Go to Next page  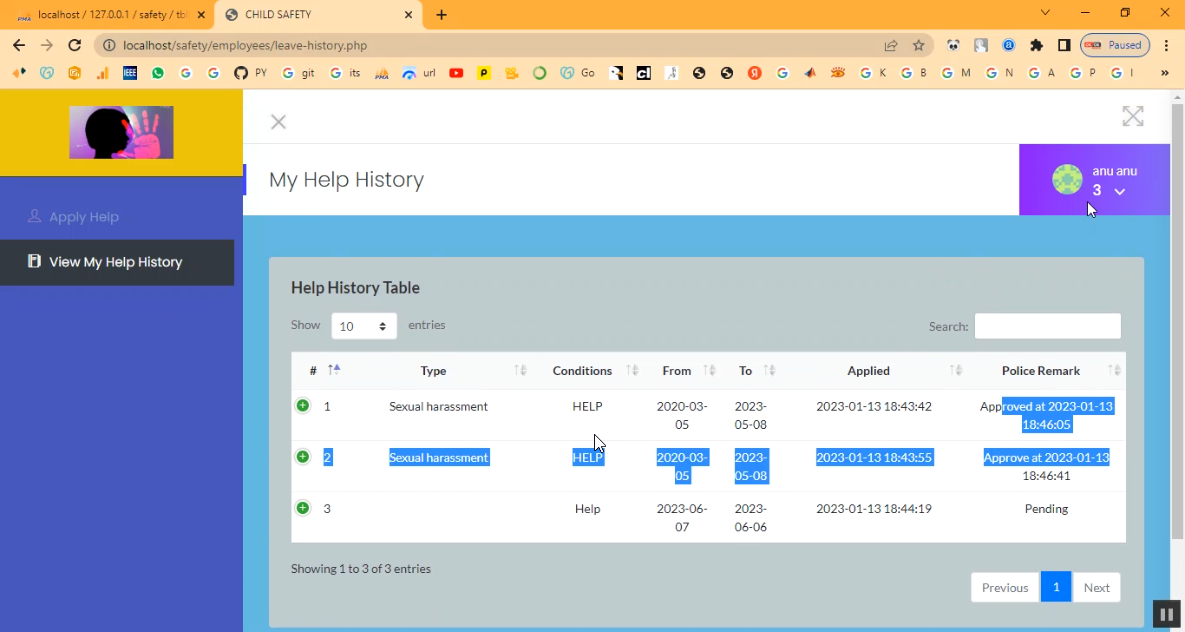pyautogui.click(x=1096, y=587)
